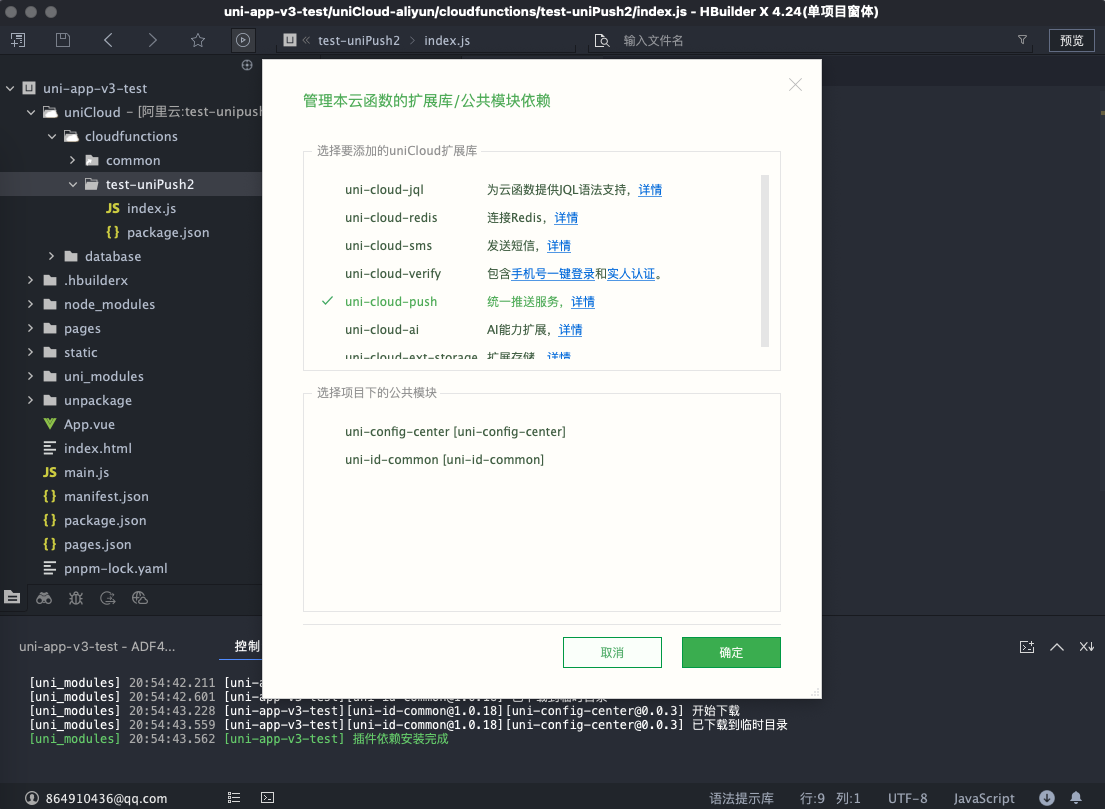1105x809 pixels.
Task: Open the 实人认证 link
Action: click(x=631, y=273)
